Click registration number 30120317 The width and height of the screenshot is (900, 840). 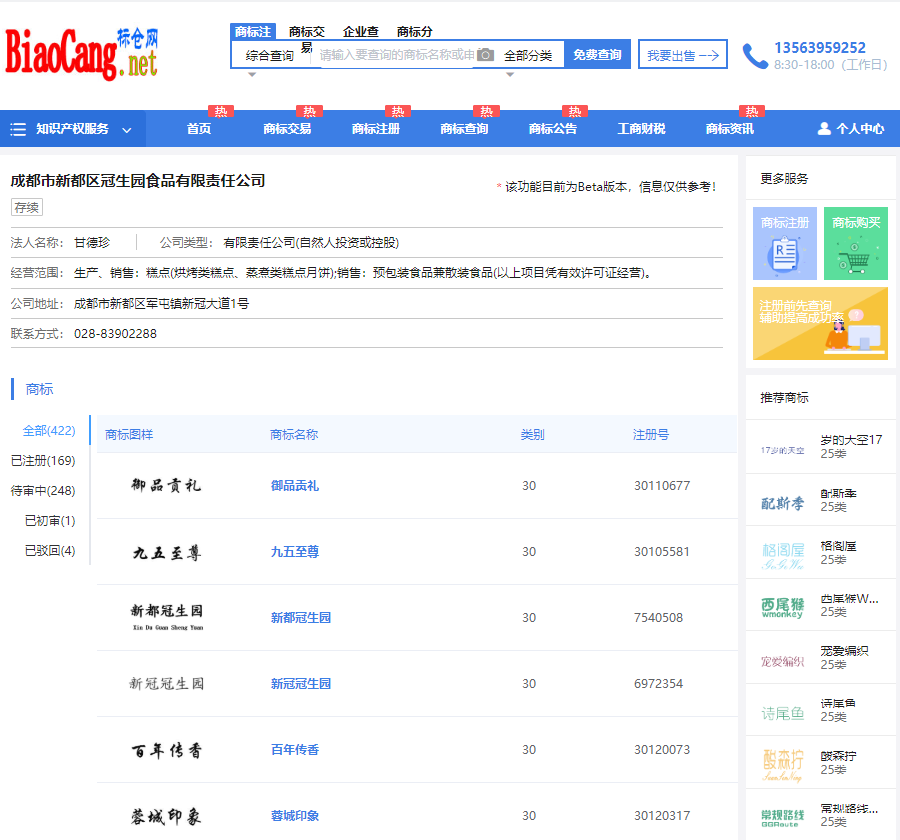pyautogui.click(x=662, y=816)
